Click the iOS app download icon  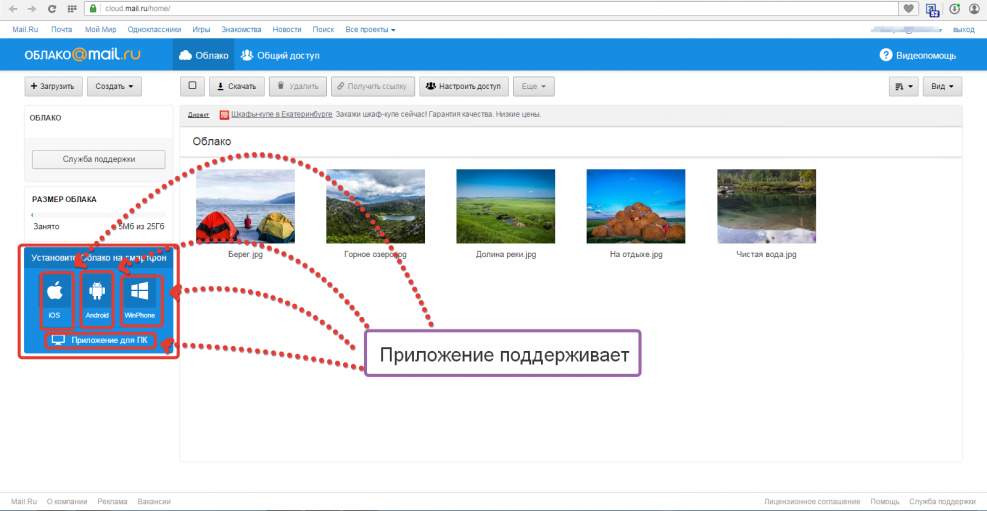click(55, 298)
